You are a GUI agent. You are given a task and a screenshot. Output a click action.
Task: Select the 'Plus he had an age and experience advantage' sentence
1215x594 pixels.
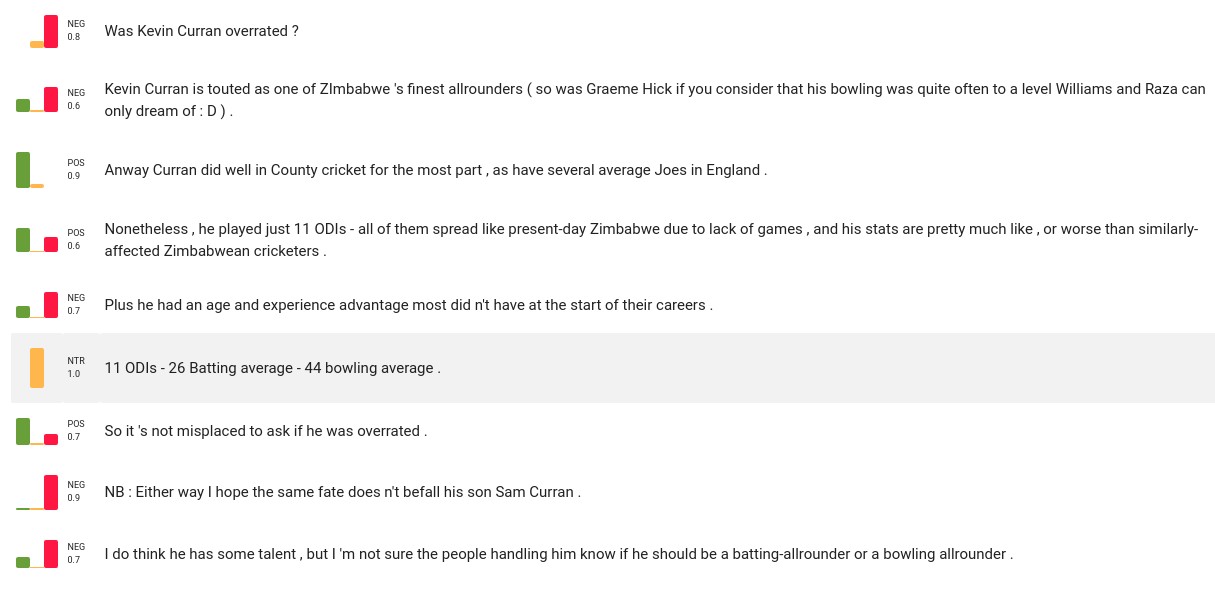[x=408, y=305]
